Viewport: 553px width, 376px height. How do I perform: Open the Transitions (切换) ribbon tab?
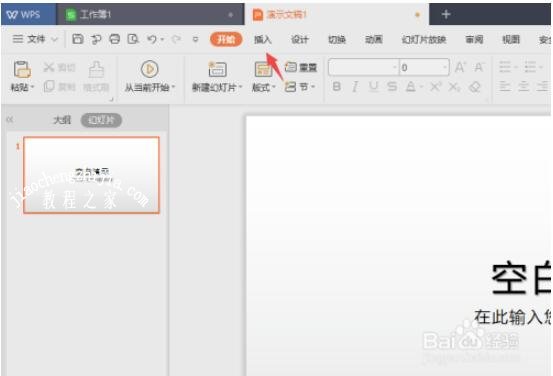tap(337, 39)
